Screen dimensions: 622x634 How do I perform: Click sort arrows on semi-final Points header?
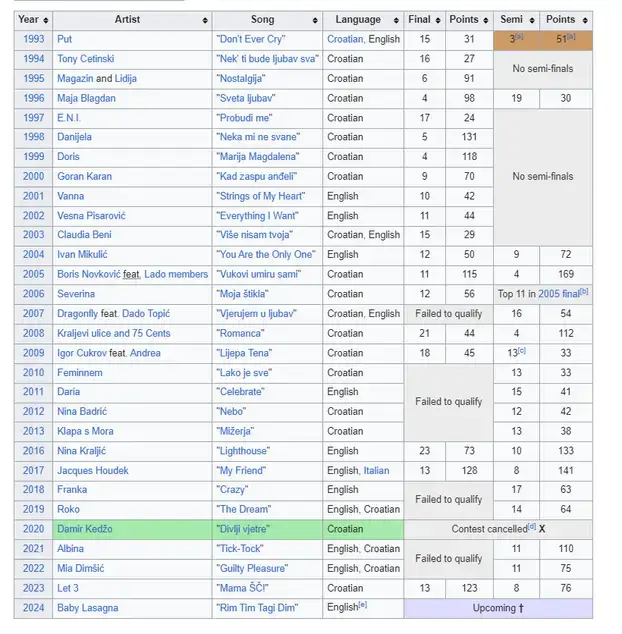pyautogui.click(x=585, y=20)
